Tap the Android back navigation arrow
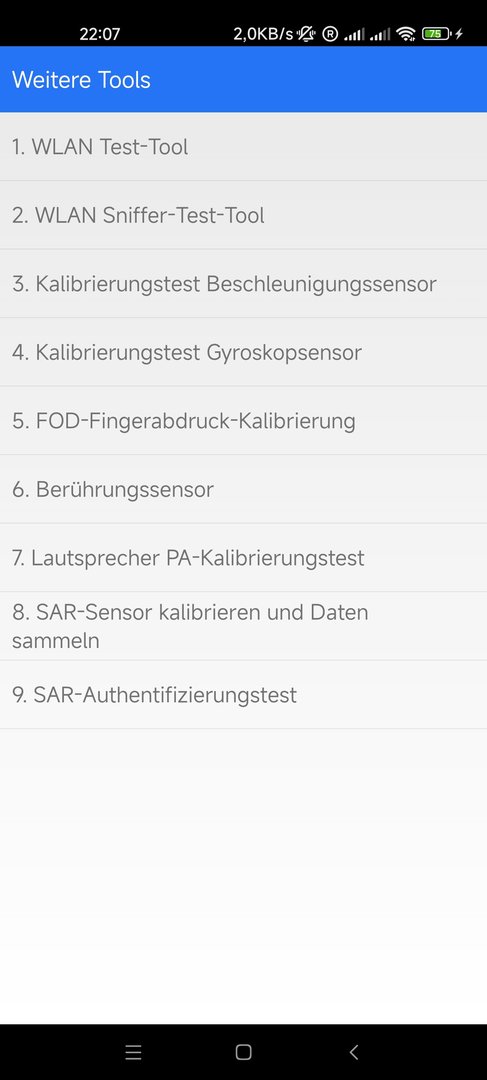This screenshot has width=487, height=1080. [x=354, y=1052]
